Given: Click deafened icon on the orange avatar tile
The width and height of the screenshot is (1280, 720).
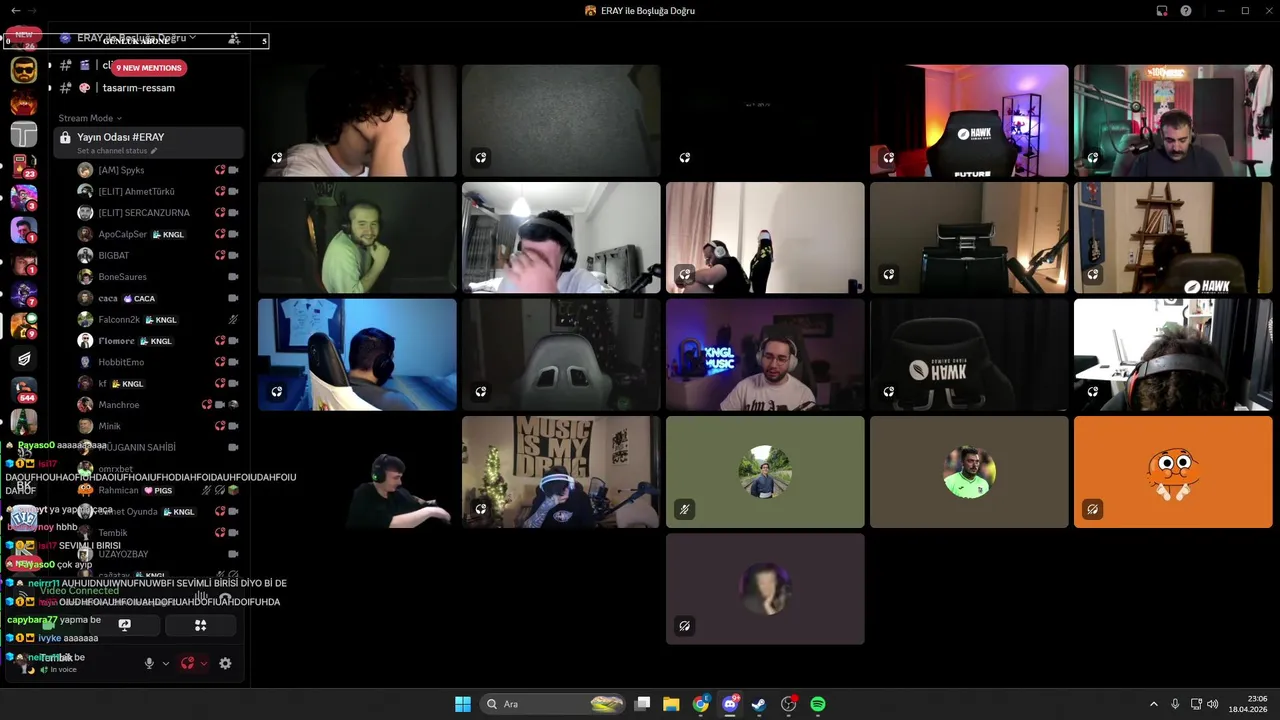Looking at the screenshot, I should click(1092, 509).
